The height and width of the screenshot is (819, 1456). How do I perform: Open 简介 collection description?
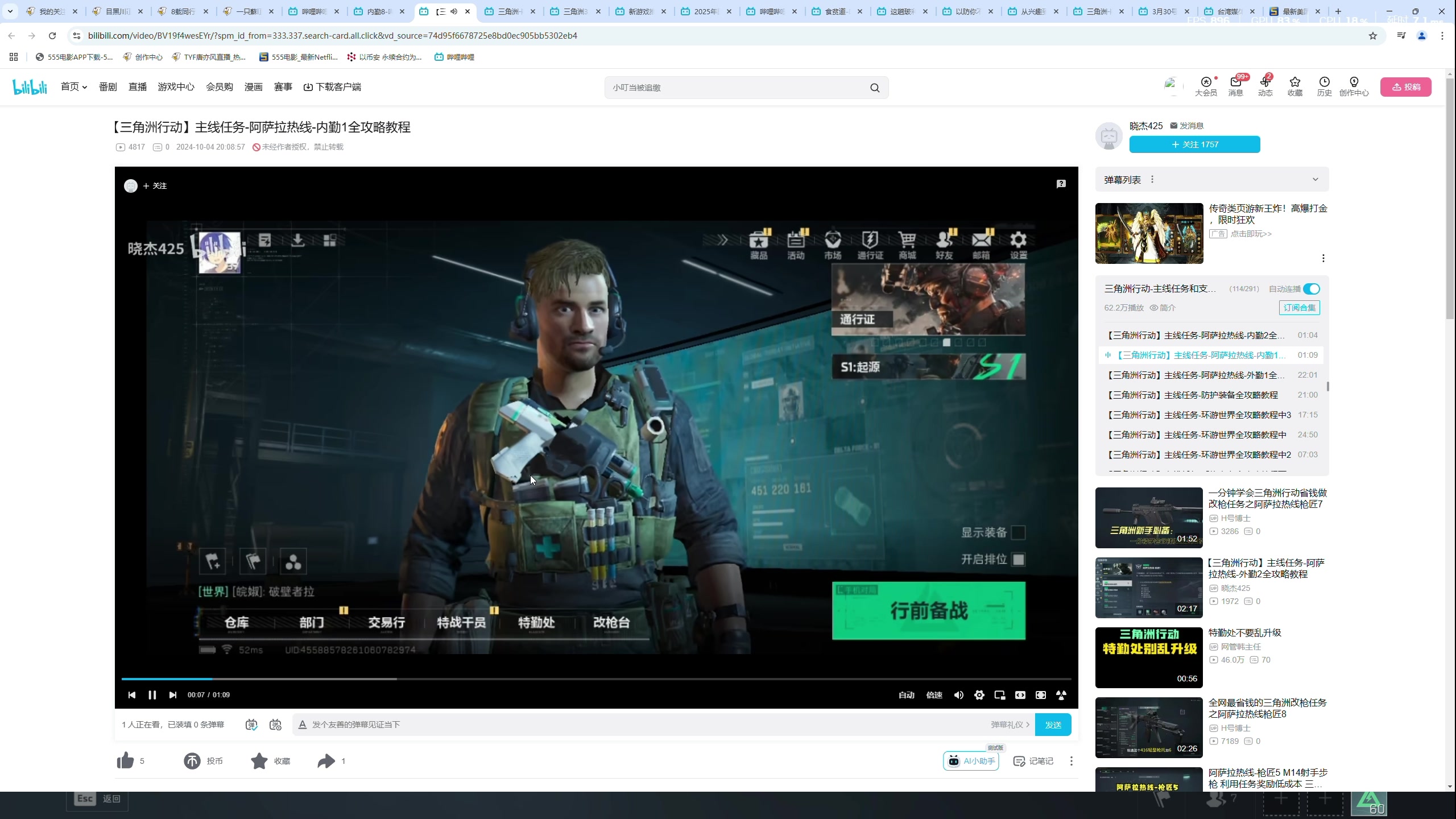(1163, 308)
